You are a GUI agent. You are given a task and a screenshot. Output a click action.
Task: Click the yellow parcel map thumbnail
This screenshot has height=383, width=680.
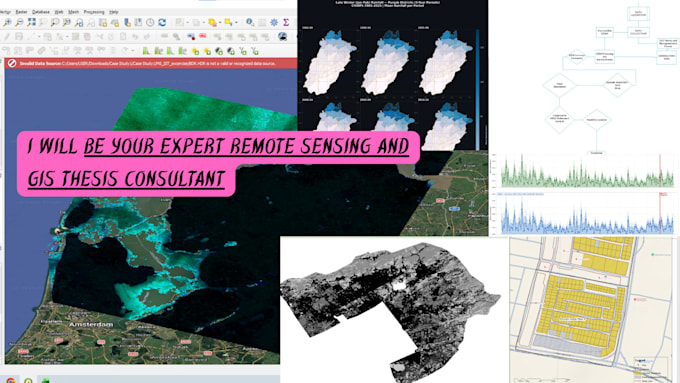[x=594, y=310]
